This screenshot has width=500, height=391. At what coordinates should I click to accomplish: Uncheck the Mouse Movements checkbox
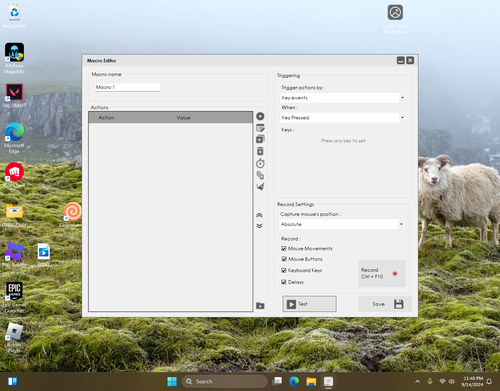(284, 248)
